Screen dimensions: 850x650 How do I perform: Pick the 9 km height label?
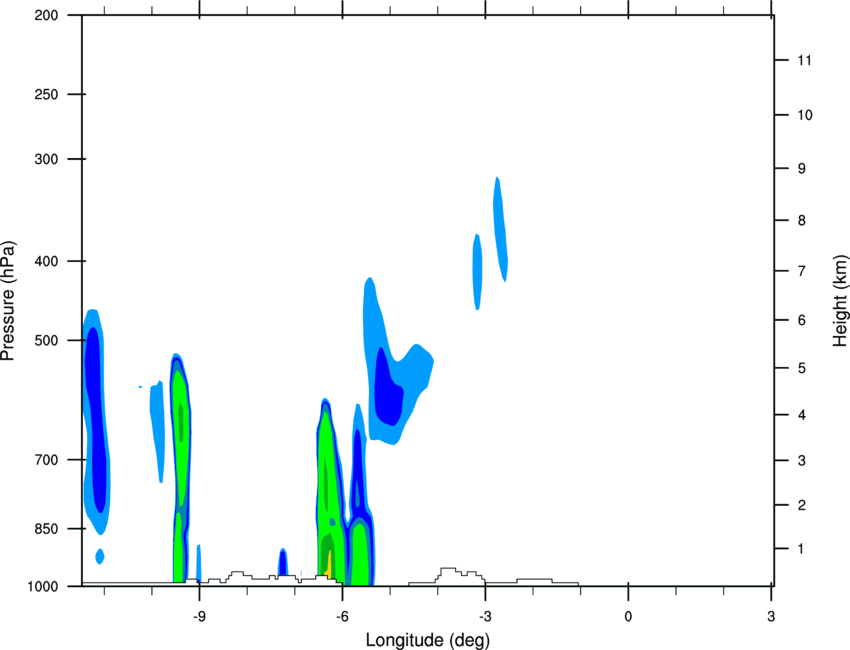tap(802, 169)
